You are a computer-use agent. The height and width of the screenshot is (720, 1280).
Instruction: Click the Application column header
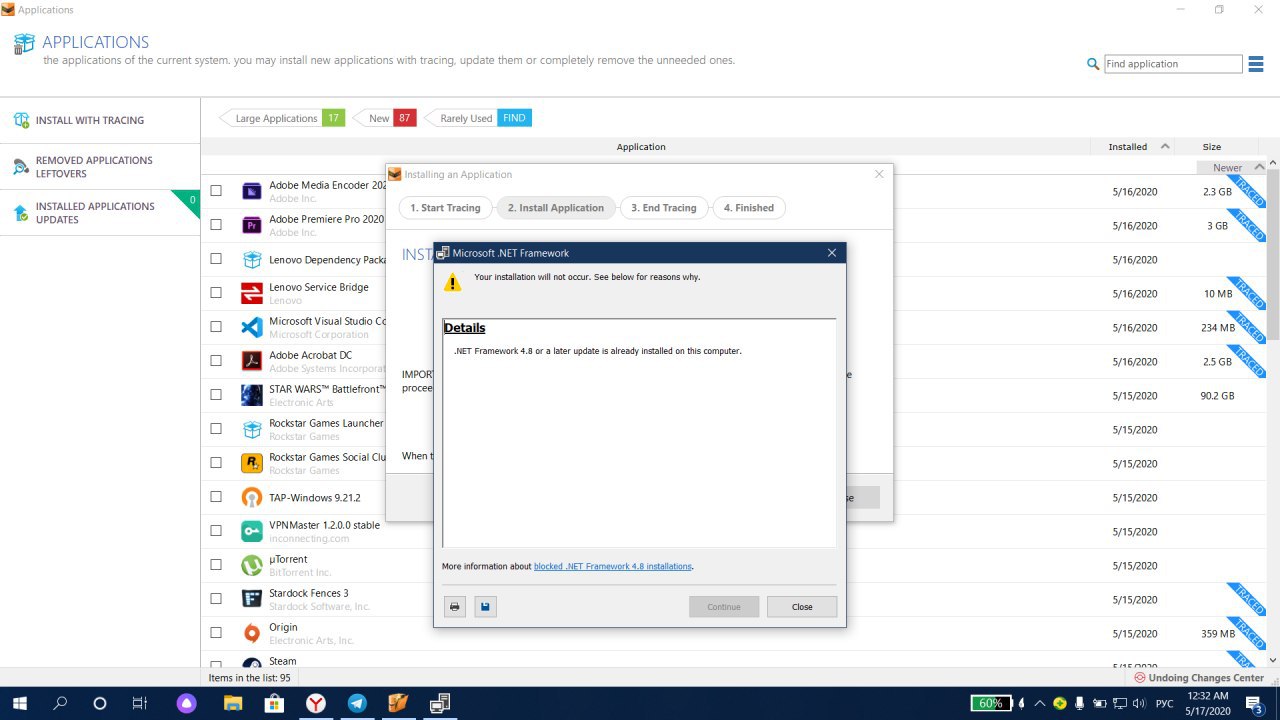pos(641,147)
